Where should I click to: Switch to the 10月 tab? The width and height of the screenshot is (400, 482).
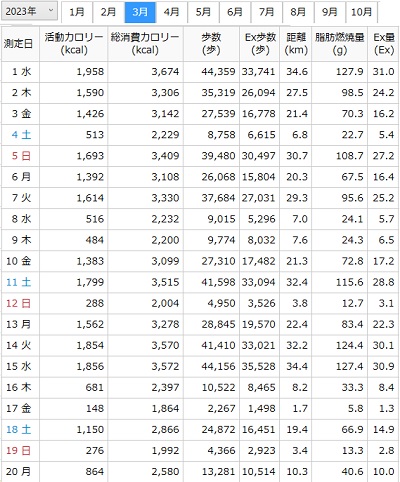click(362, 12)
